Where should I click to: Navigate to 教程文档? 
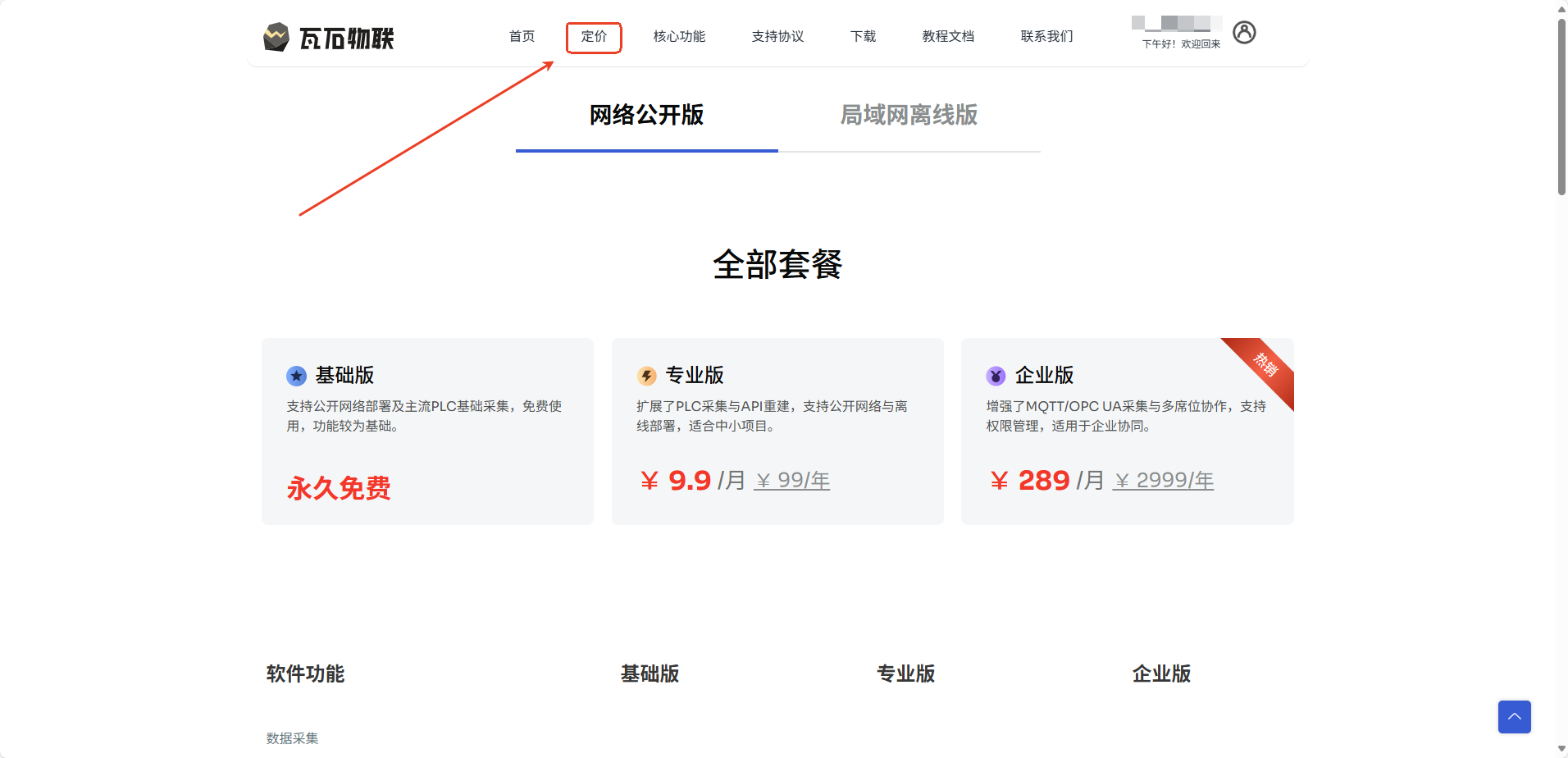948,37
